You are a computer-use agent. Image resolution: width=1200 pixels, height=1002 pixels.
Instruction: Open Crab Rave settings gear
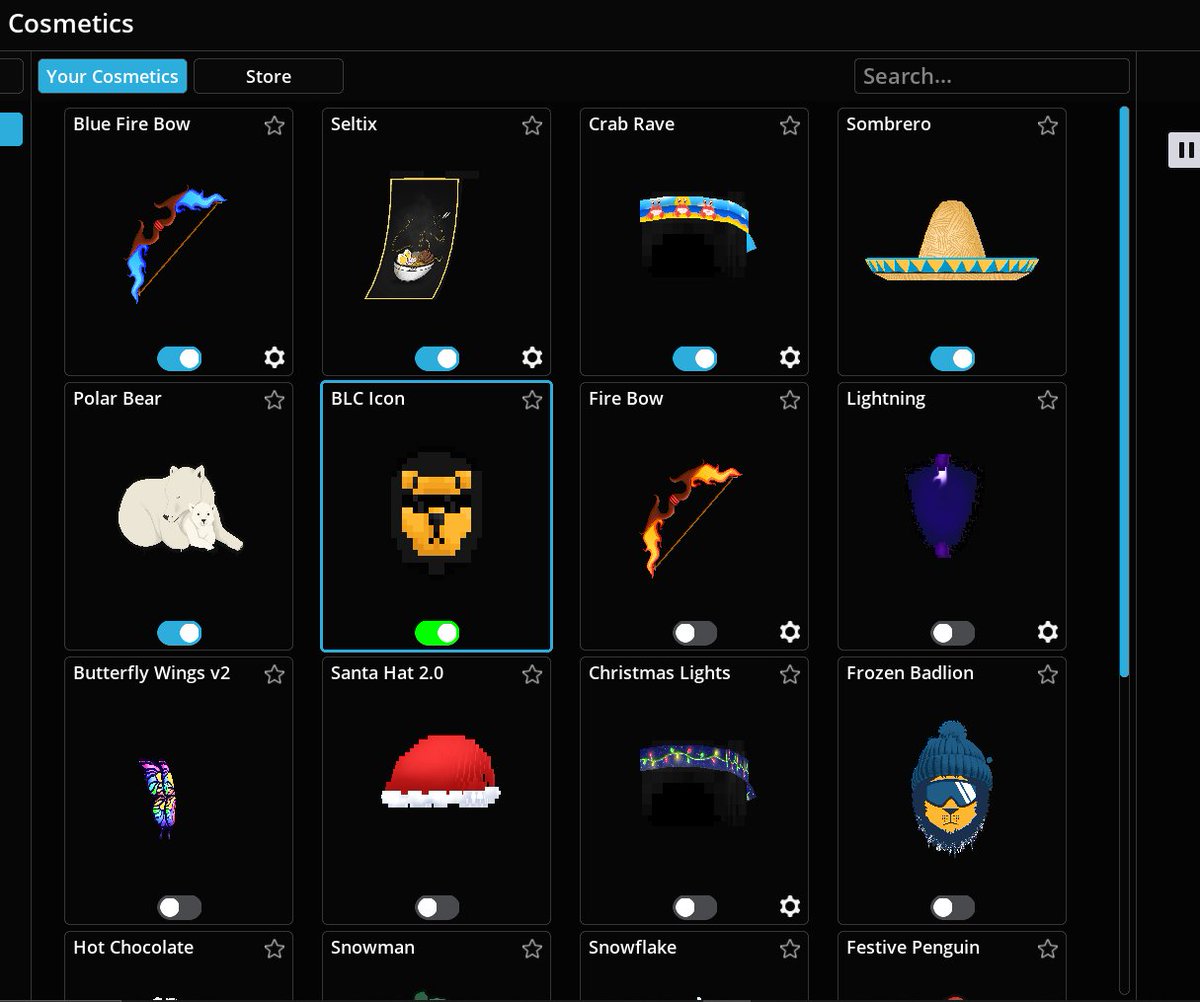[790, 357]
